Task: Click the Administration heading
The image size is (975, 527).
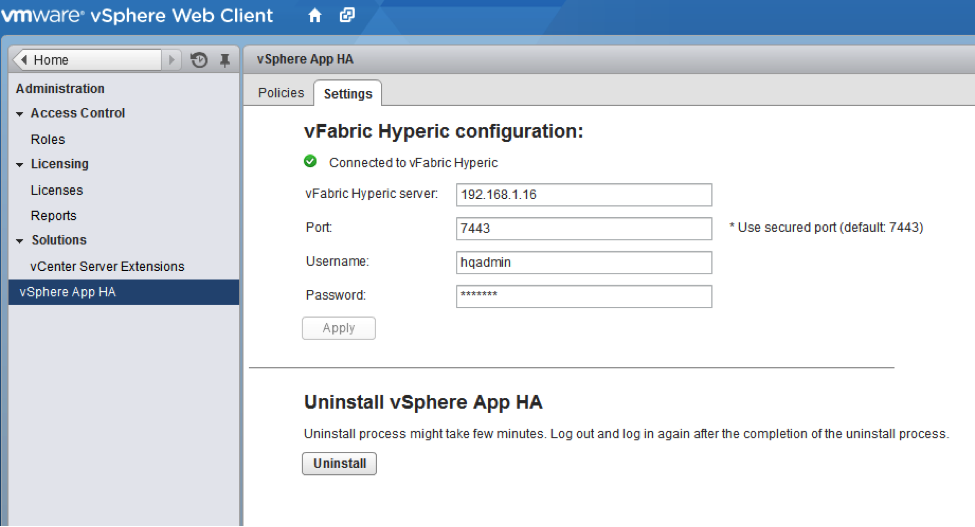Action: click(x=60, y=88)
